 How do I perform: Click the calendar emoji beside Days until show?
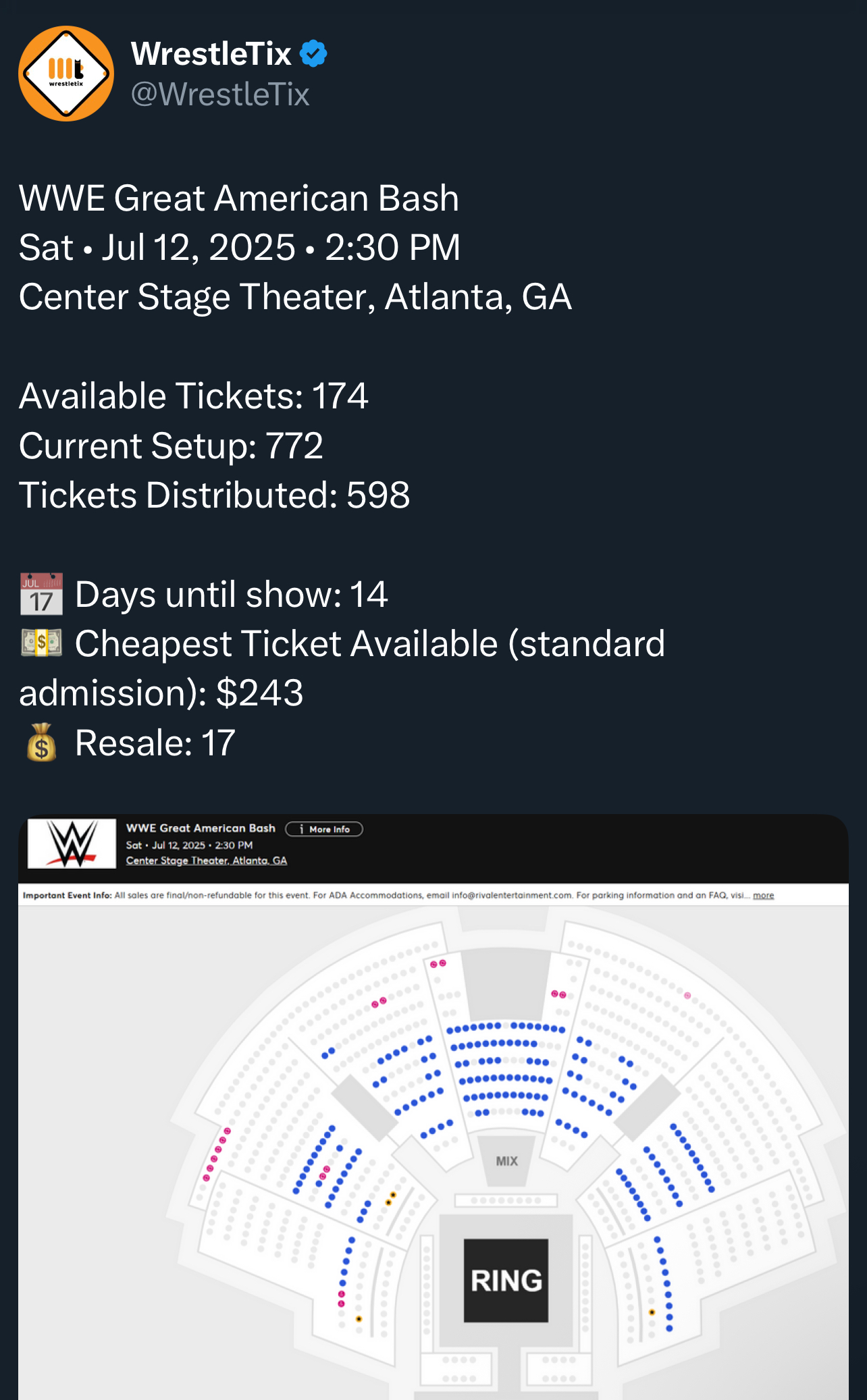(42, 594)
